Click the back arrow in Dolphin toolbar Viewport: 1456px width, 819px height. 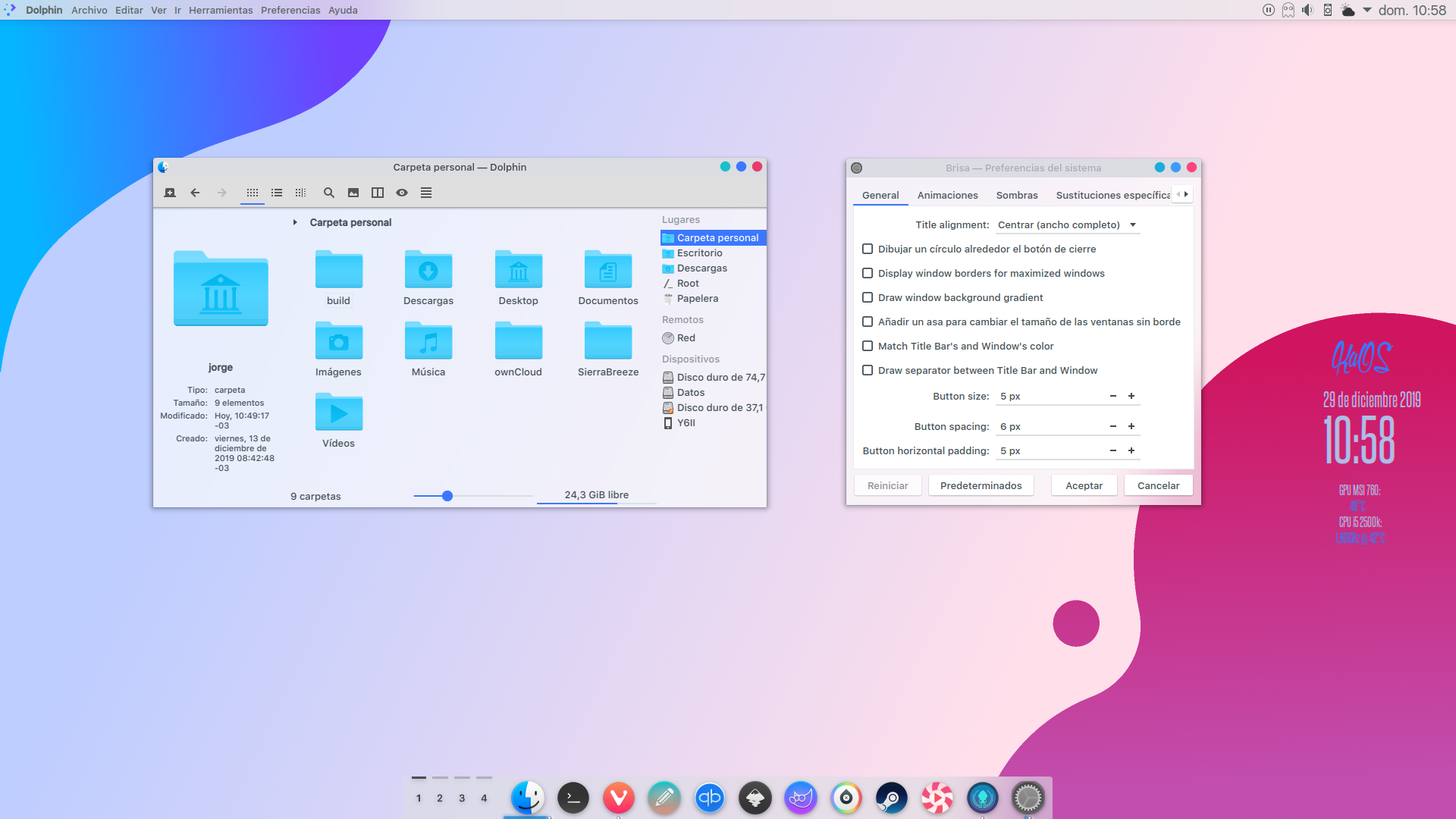[x=195, y=193]
